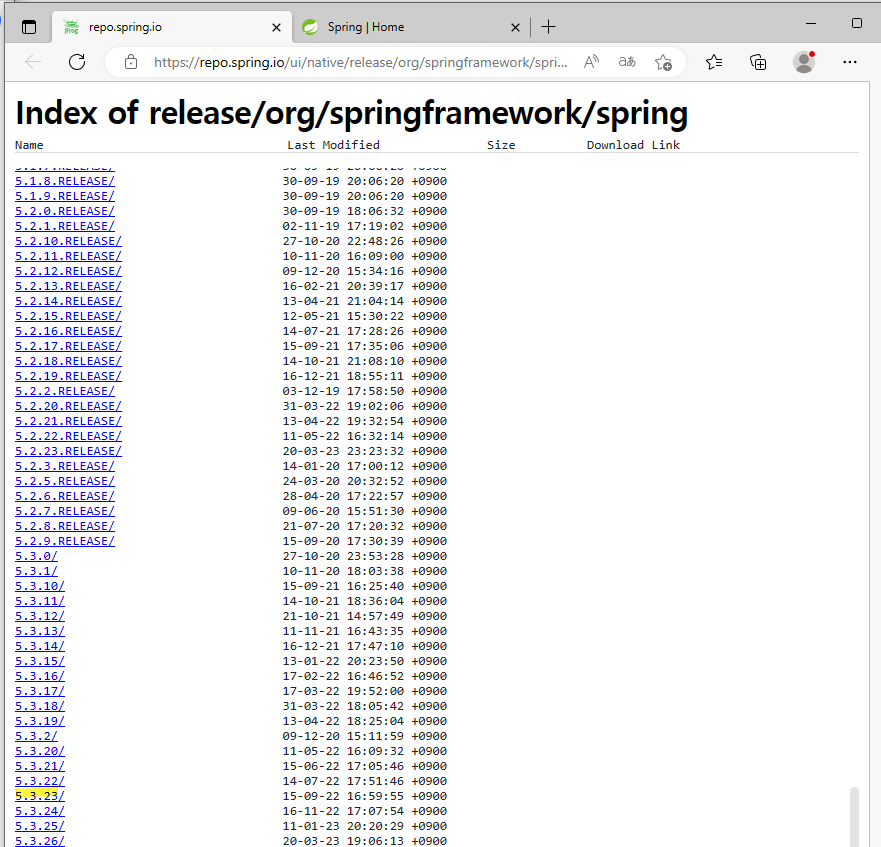Browse the 5.3.19/ directory
The height and width of the screenshot is (847, 881).
[x=39, y=721]
